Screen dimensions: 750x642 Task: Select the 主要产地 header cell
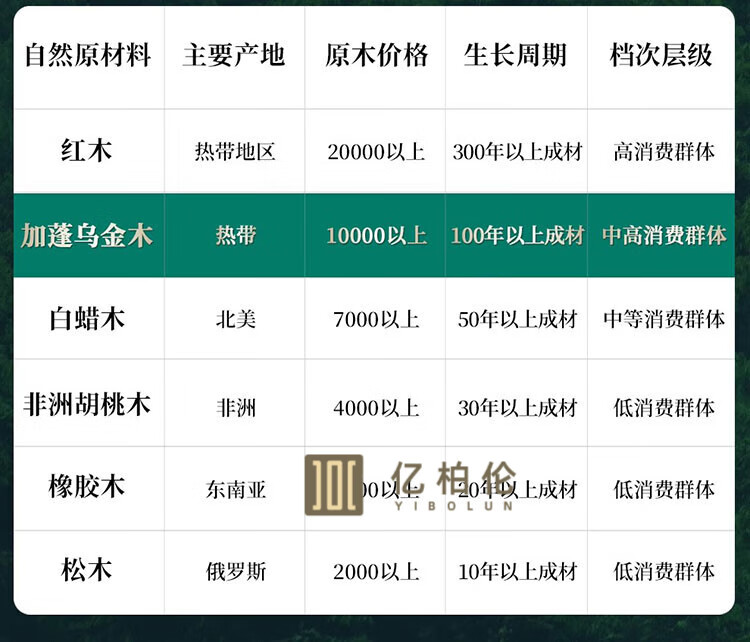tap(234, 55)
